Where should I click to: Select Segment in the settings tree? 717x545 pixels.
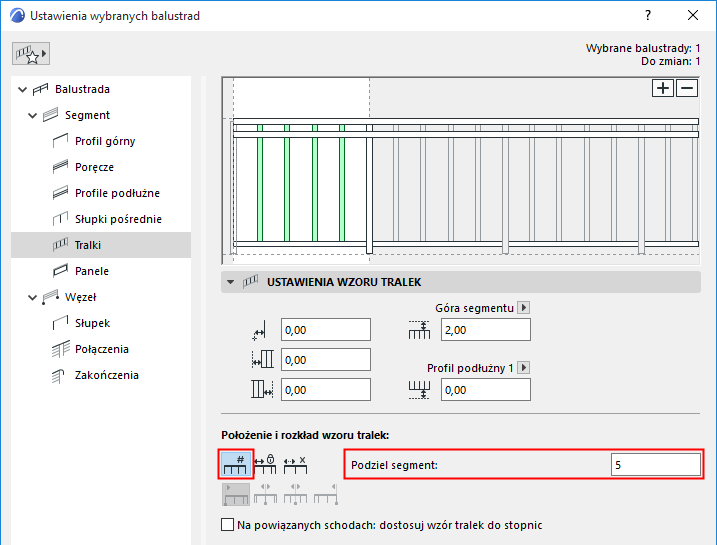87,115
